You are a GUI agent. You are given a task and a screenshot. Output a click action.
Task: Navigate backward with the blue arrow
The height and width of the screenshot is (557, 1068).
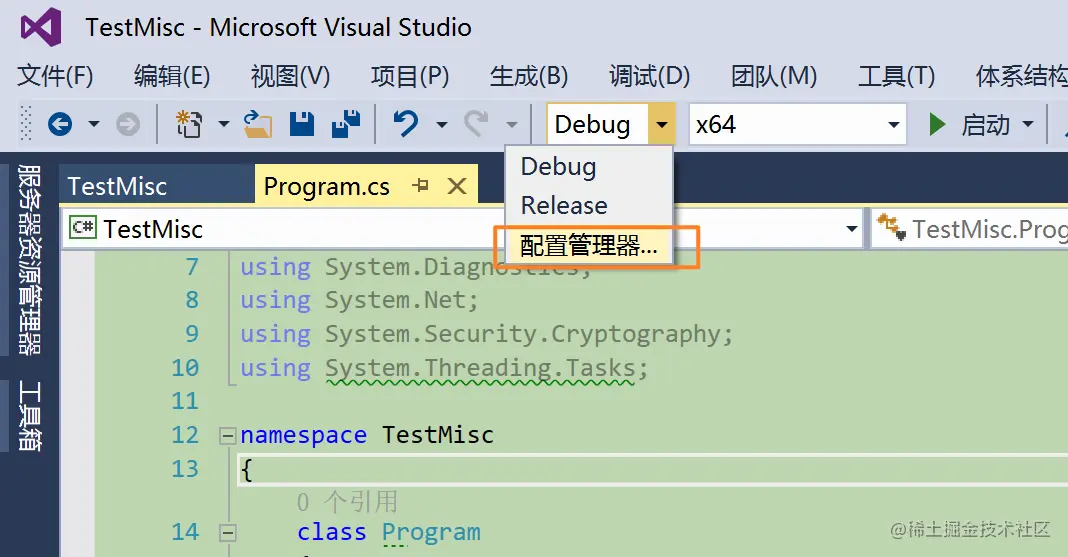60,125
